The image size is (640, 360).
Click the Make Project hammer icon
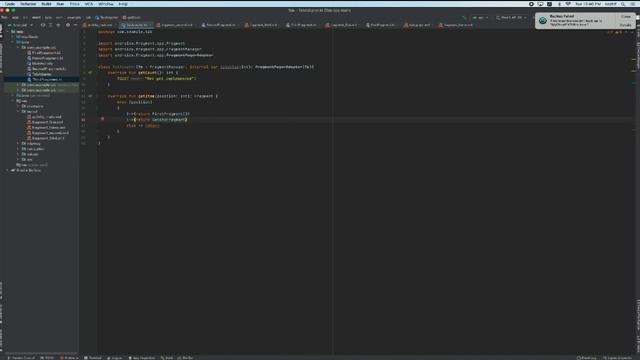tap(464, 18)
